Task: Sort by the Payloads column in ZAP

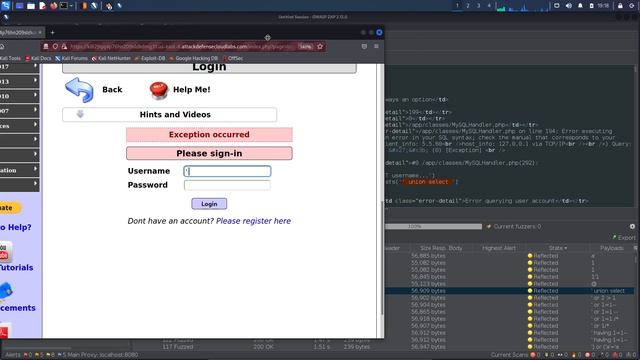Action: click(x=611, y=248)
